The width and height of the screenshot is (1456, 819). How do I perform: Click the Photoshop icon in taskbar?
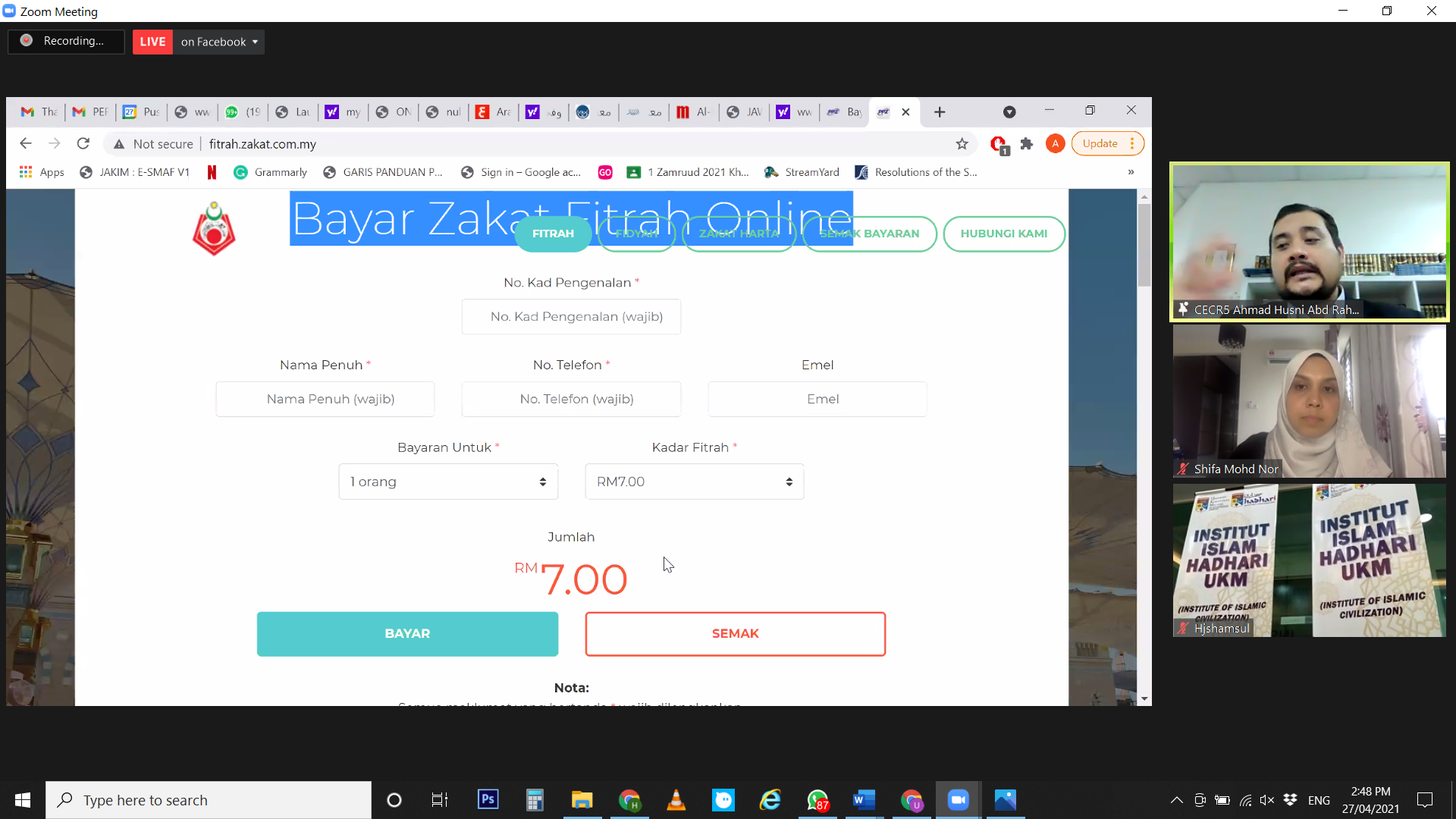488,800
